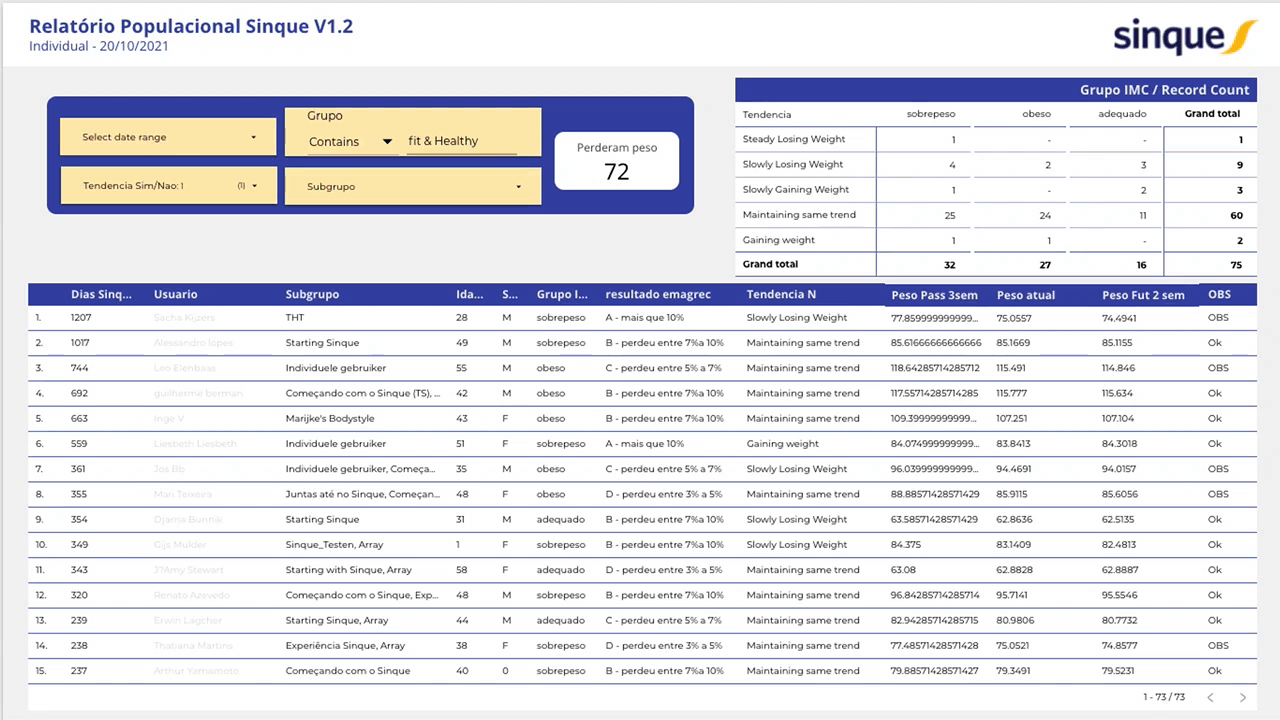The width and height of the screenshot is (1280, 720).
Task: Click Peso Pass value 84.375 in row 10
Action: click(x=906, y=544)
